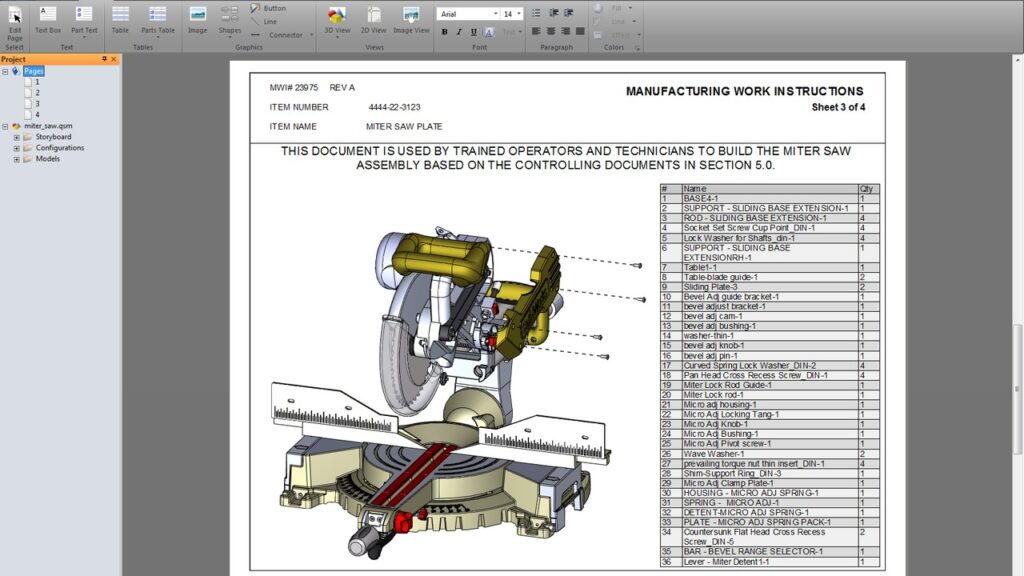The image size is (1024, 576).
Task: Toggle Bold formatting
Action: click(445, 32)
